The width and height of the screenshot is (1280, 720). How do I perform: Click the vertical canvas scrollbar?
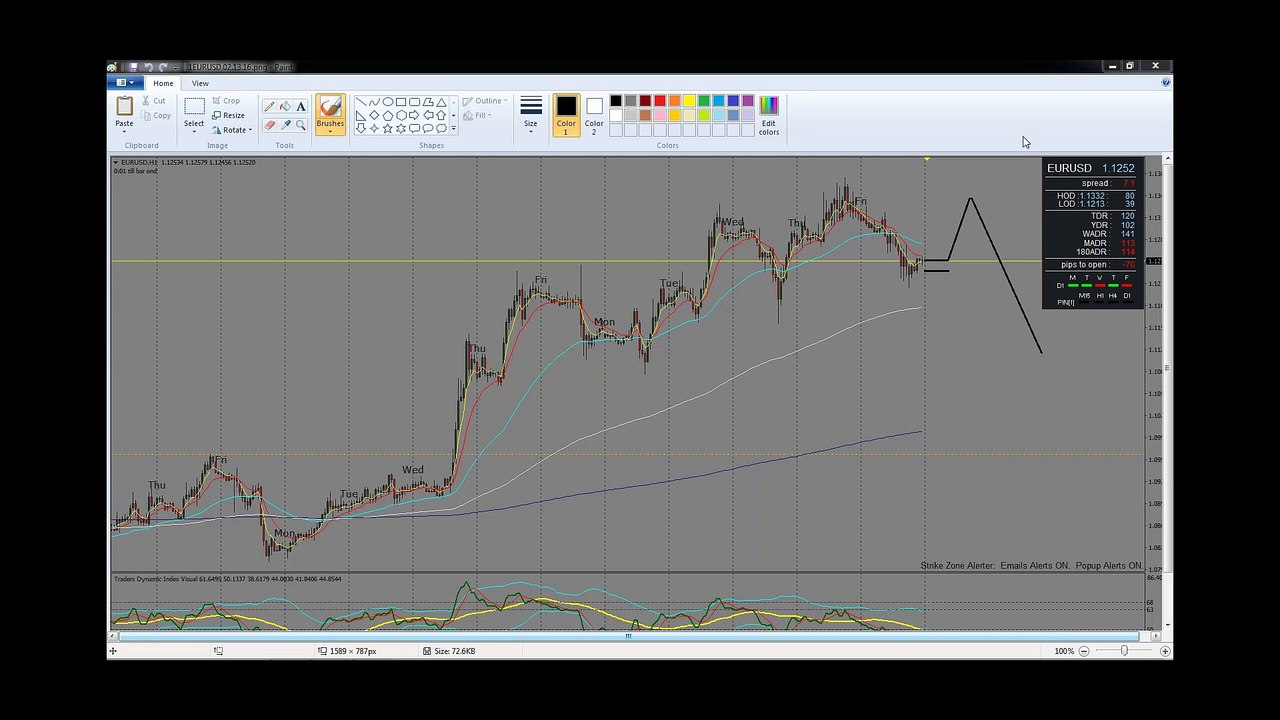pyautogui.click(x=1169, y=368)
